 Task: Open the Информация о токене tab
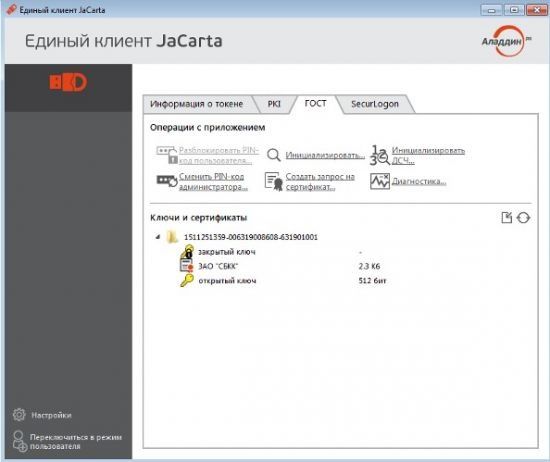click(x=196, y=104)
